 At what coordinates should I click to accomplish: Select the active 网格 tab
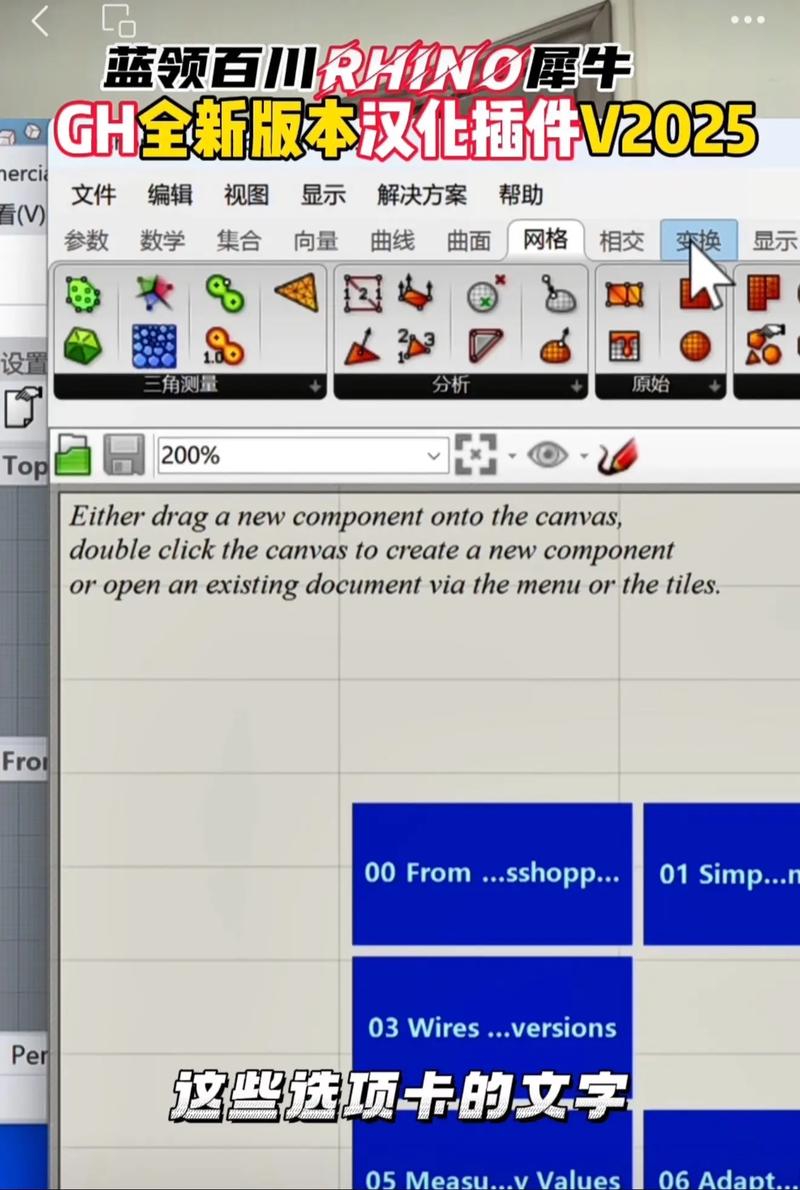coord(546,239)
